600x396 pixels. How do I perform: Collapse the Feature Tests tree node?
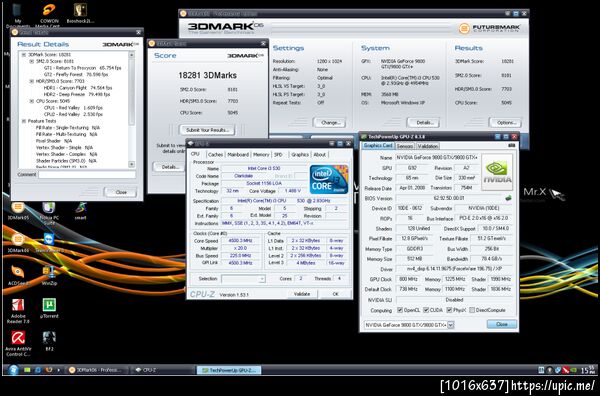point(23,121)
